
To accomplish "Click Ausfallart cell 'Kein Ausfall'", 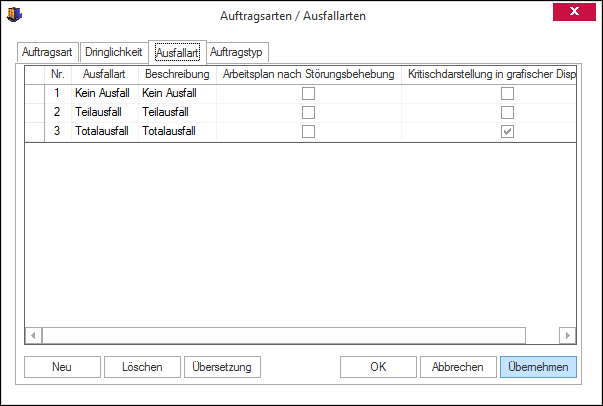I will (x=105, y=93).
